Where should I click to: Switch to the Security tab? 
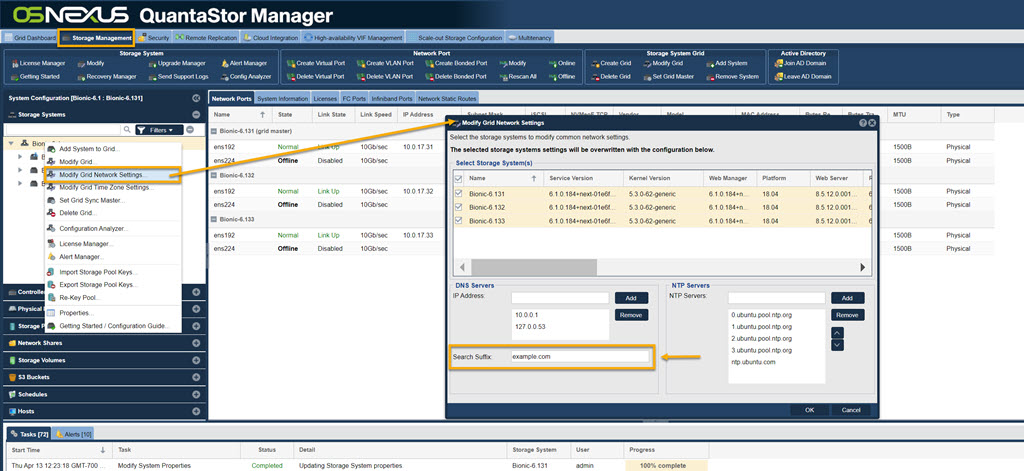(153, 38)
